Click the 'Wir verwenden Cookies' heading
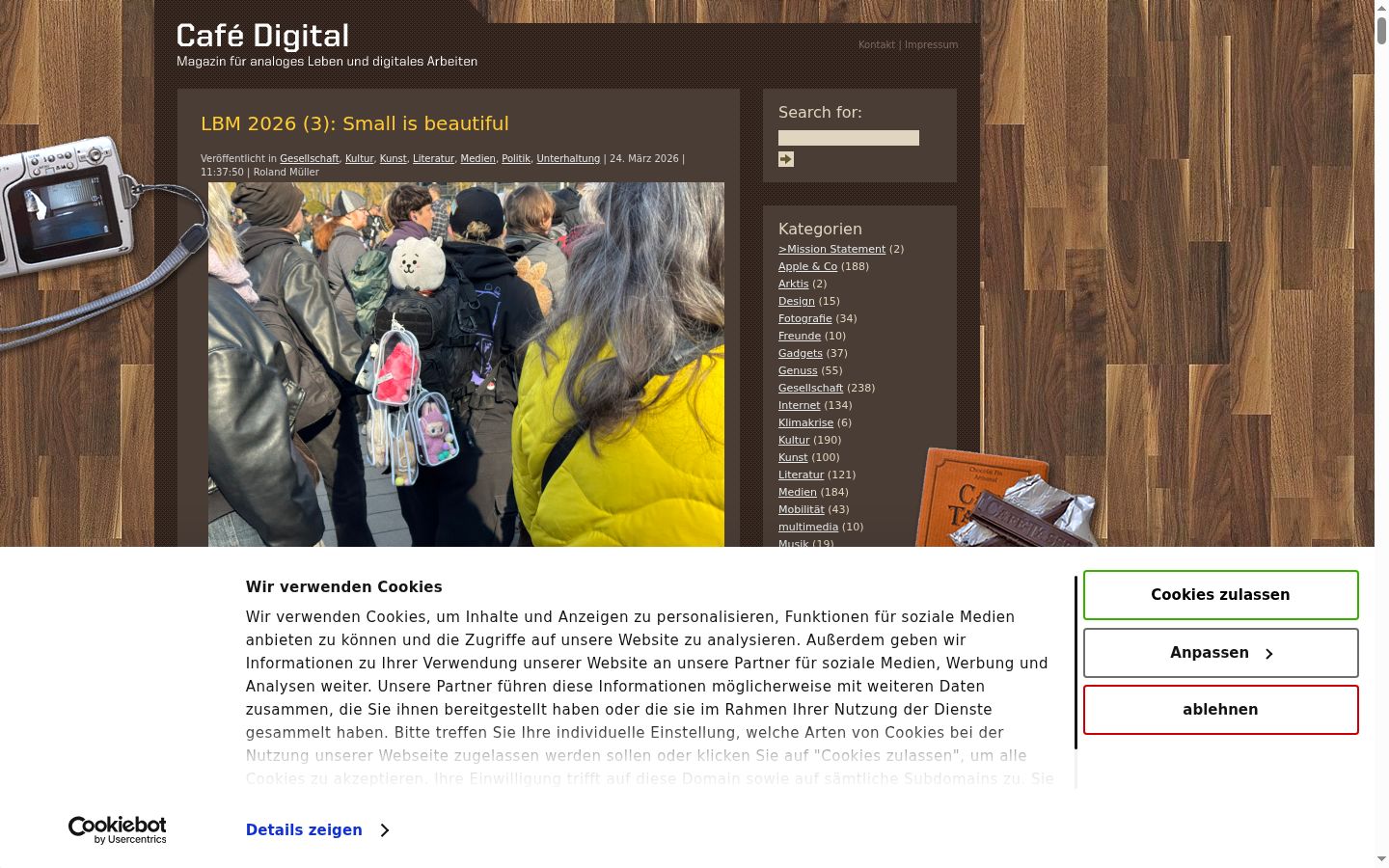Viewport: 1389px width, 868px height. pyautogui.click(x=343, y=586)
